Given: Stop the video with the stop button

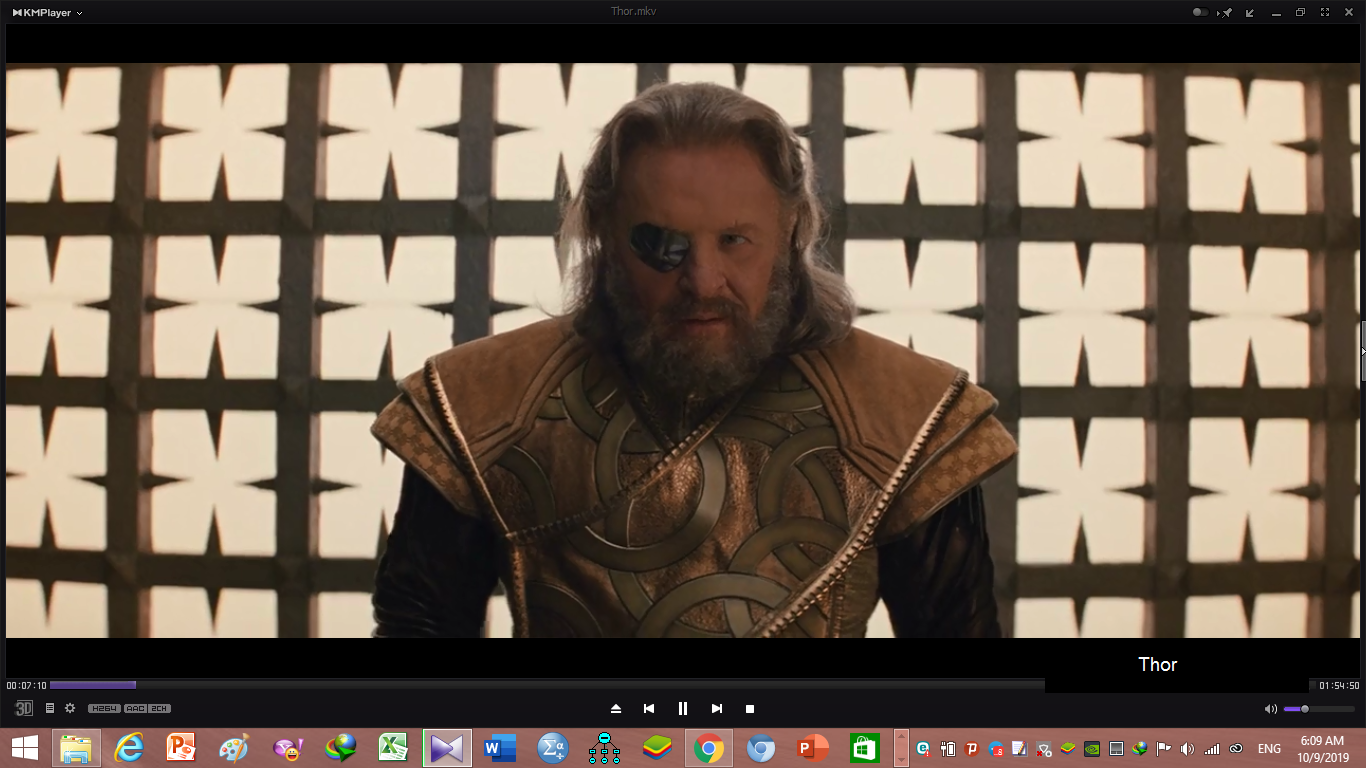Looking at the screenshot, I should [750, 708].
